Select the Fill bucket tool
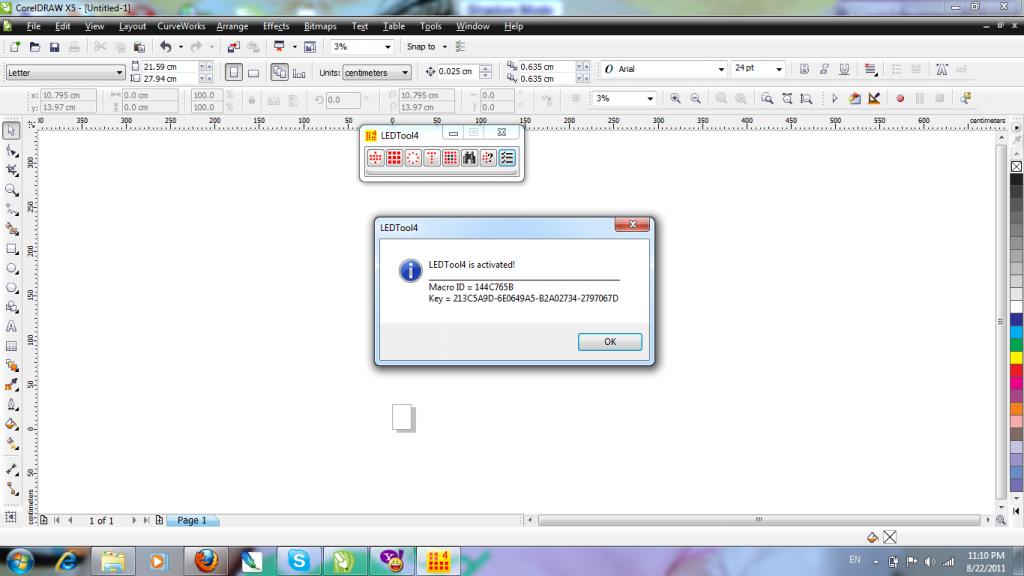This screenshot has width=1024, height=576. tap(11, 424)
